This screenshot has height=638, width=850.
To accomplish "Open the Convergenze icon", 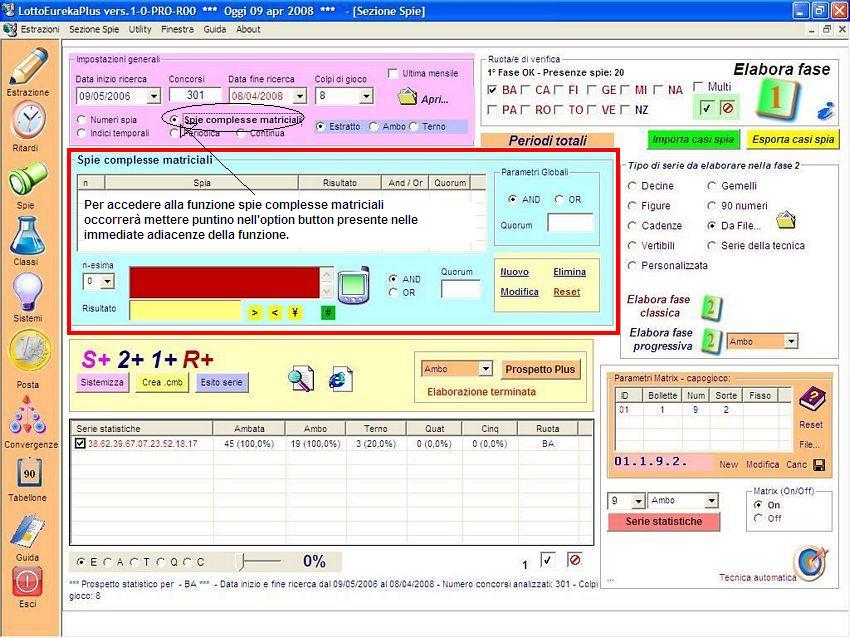I will [27, 415].
